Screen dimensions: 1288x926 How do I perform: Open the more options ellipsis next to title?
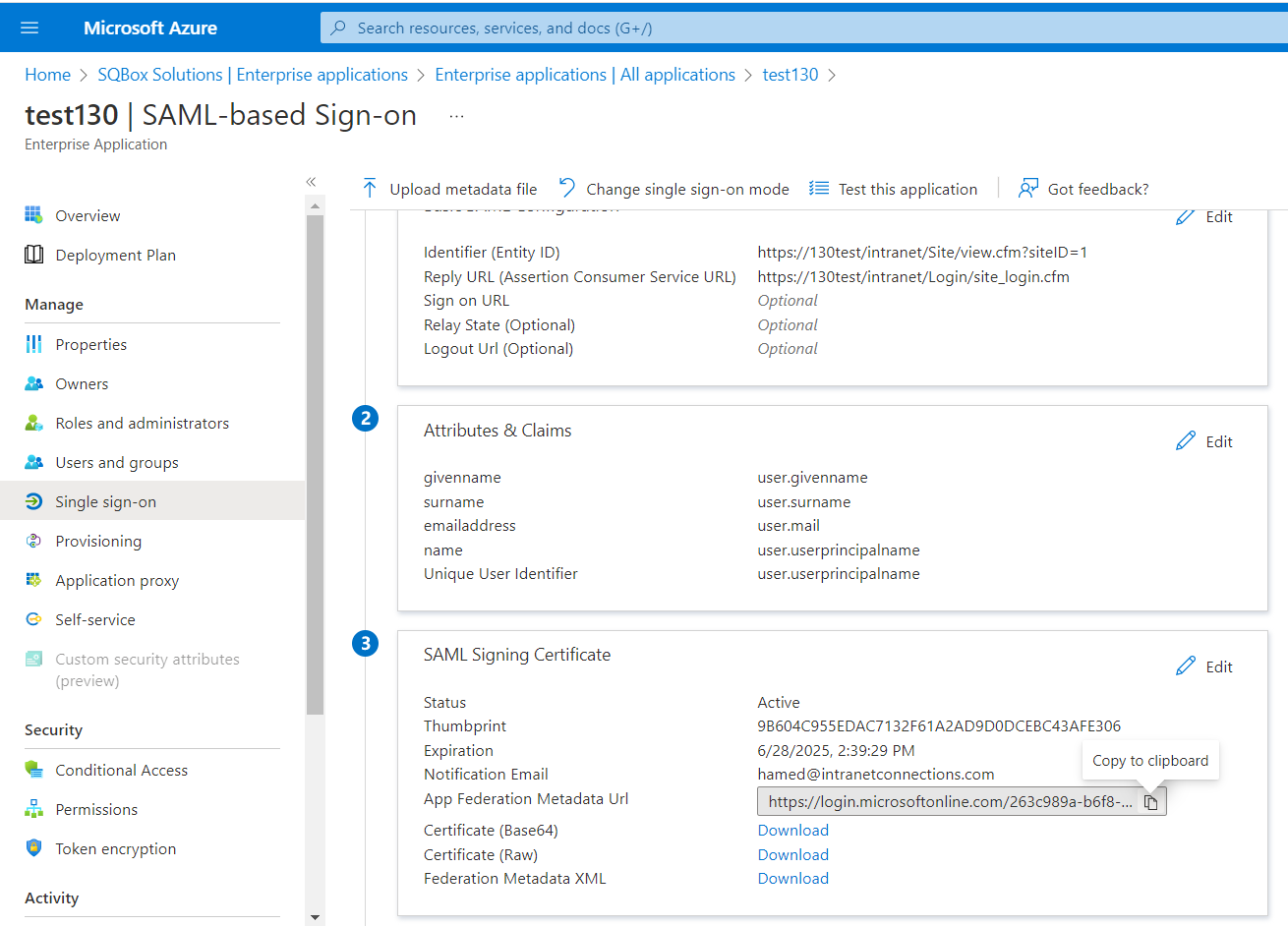(x=456, y=116)
